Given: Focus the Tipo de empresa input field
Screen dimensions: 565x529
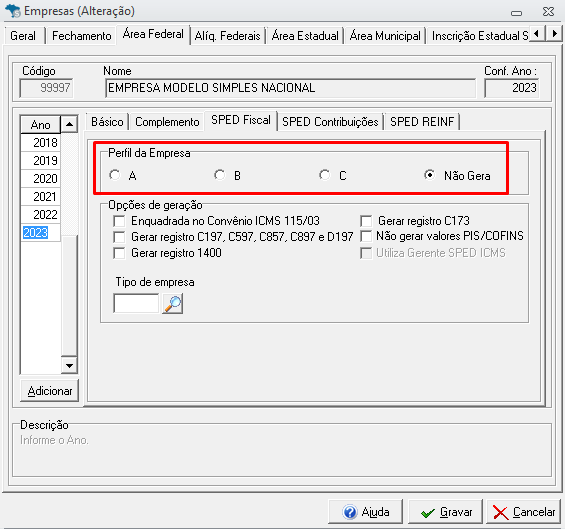Looking at the screenshot, I should tap(136, 303).
